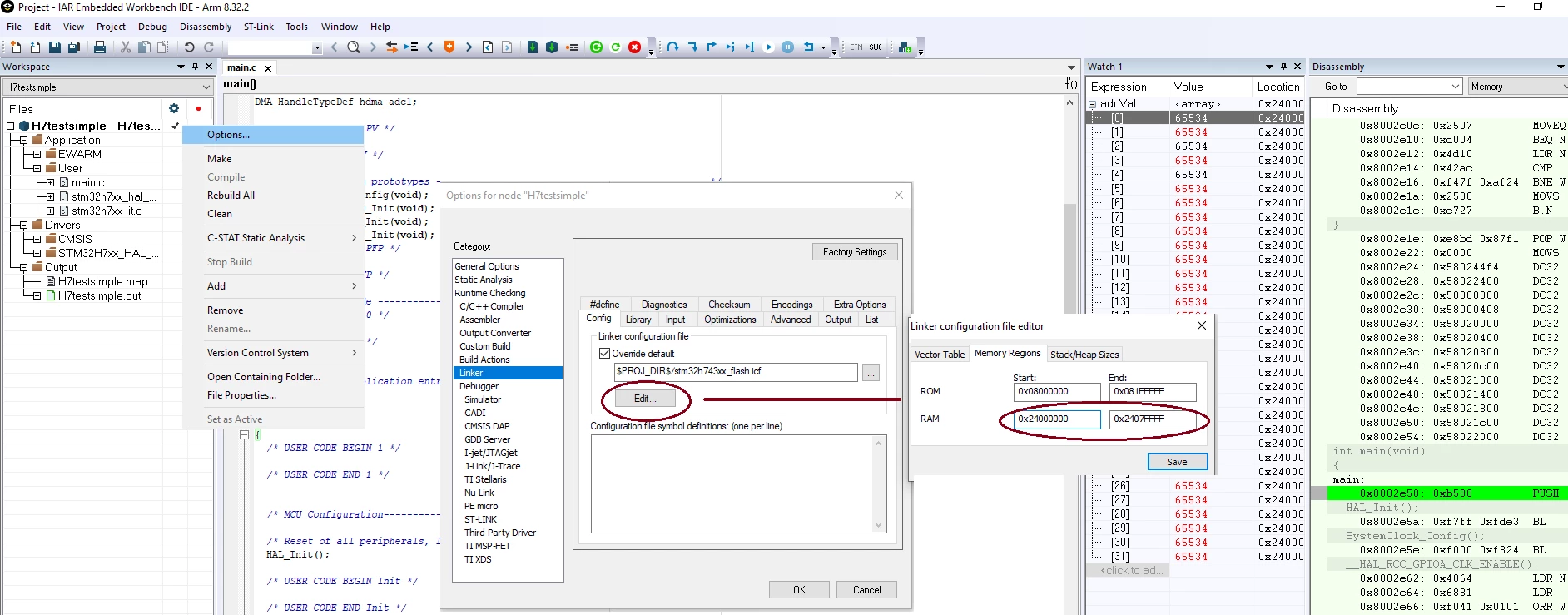1568x615 pixels.
Task: Open the Disassembly Go to dropdown
Action: click(x=1455, y=87)
